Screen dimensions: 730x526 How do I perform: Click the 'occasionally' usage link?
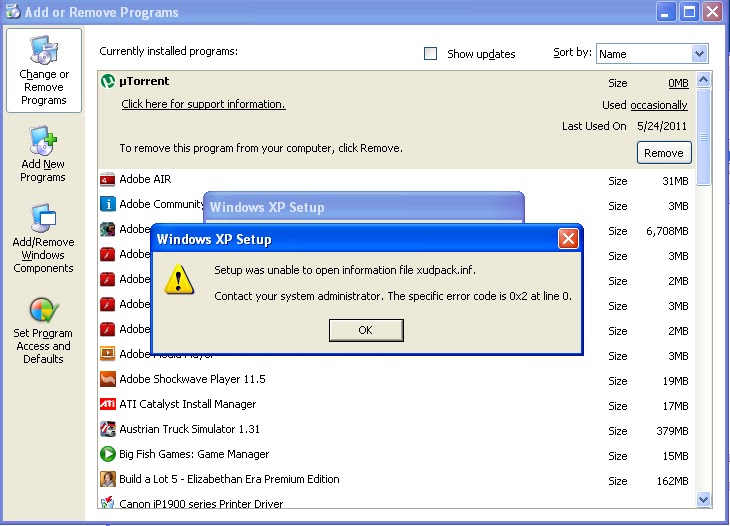click(659, 105)
